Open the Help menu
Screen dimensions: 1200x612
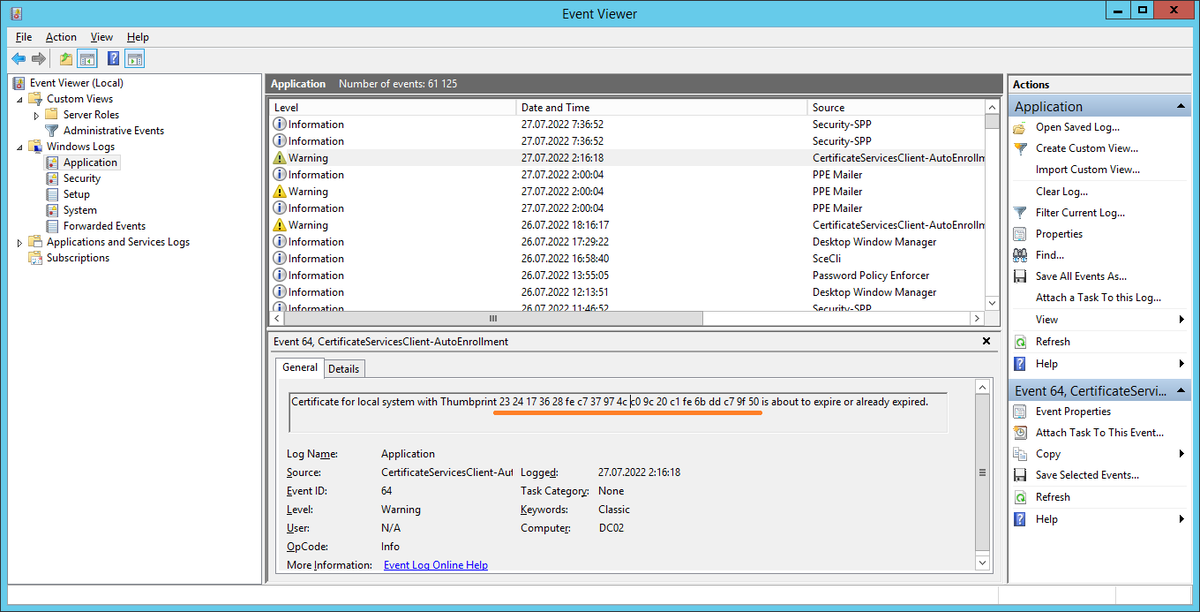[x=138, y=37]
